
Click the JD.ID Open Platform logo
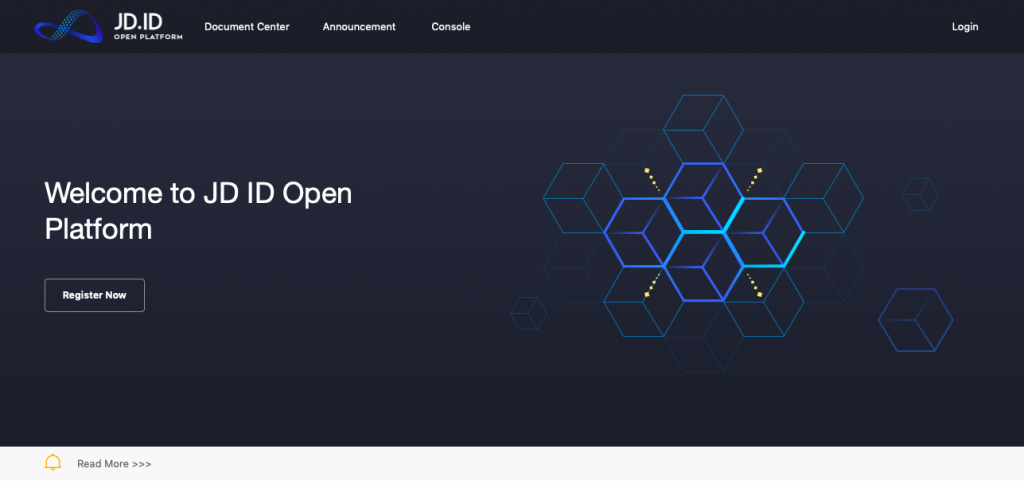(108, 26)
